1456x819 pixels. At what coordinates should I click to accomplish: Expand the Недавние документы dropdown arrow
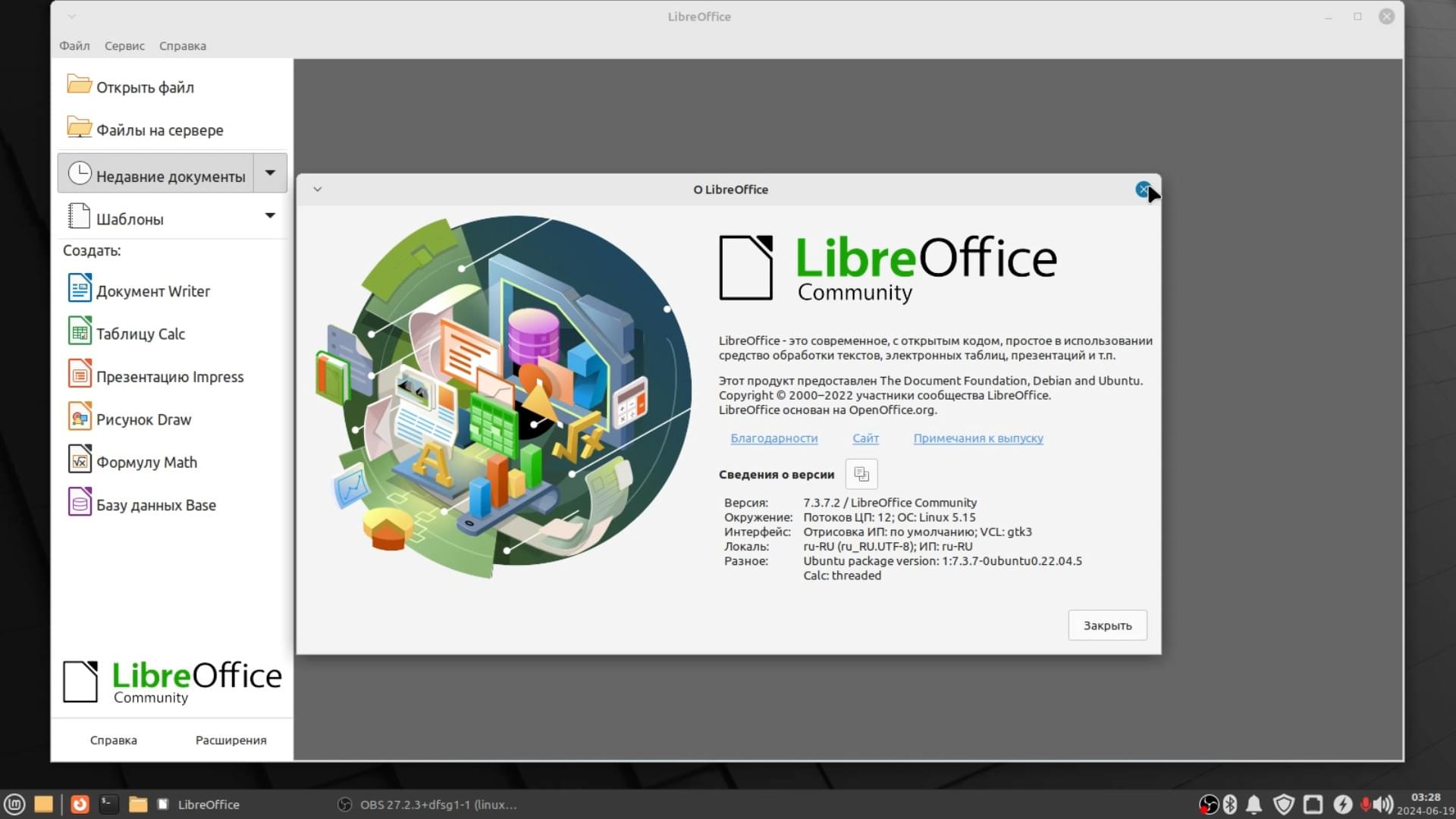(x=270, y=174)
